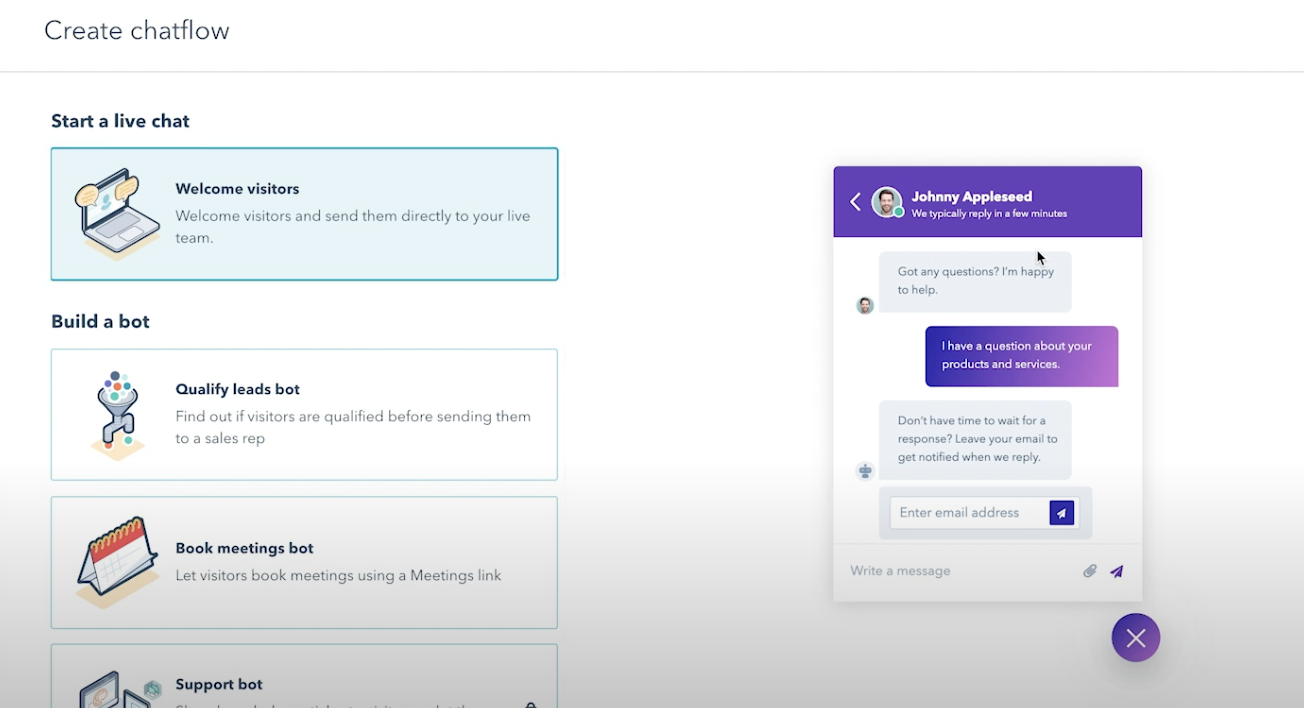Click the send icon next to email field

(x=1061, y=512)
